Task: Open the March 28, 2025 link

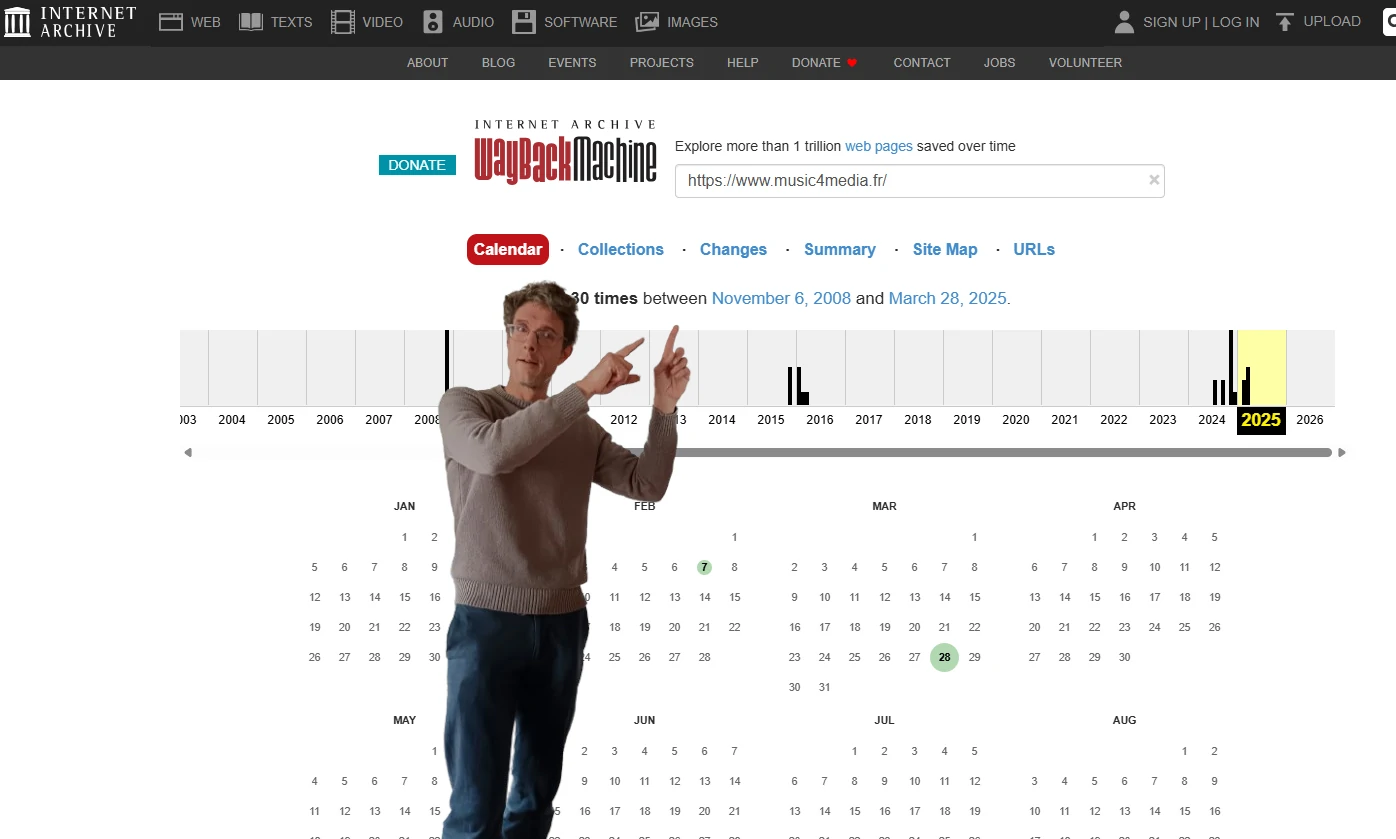Action: coord(947,298)
